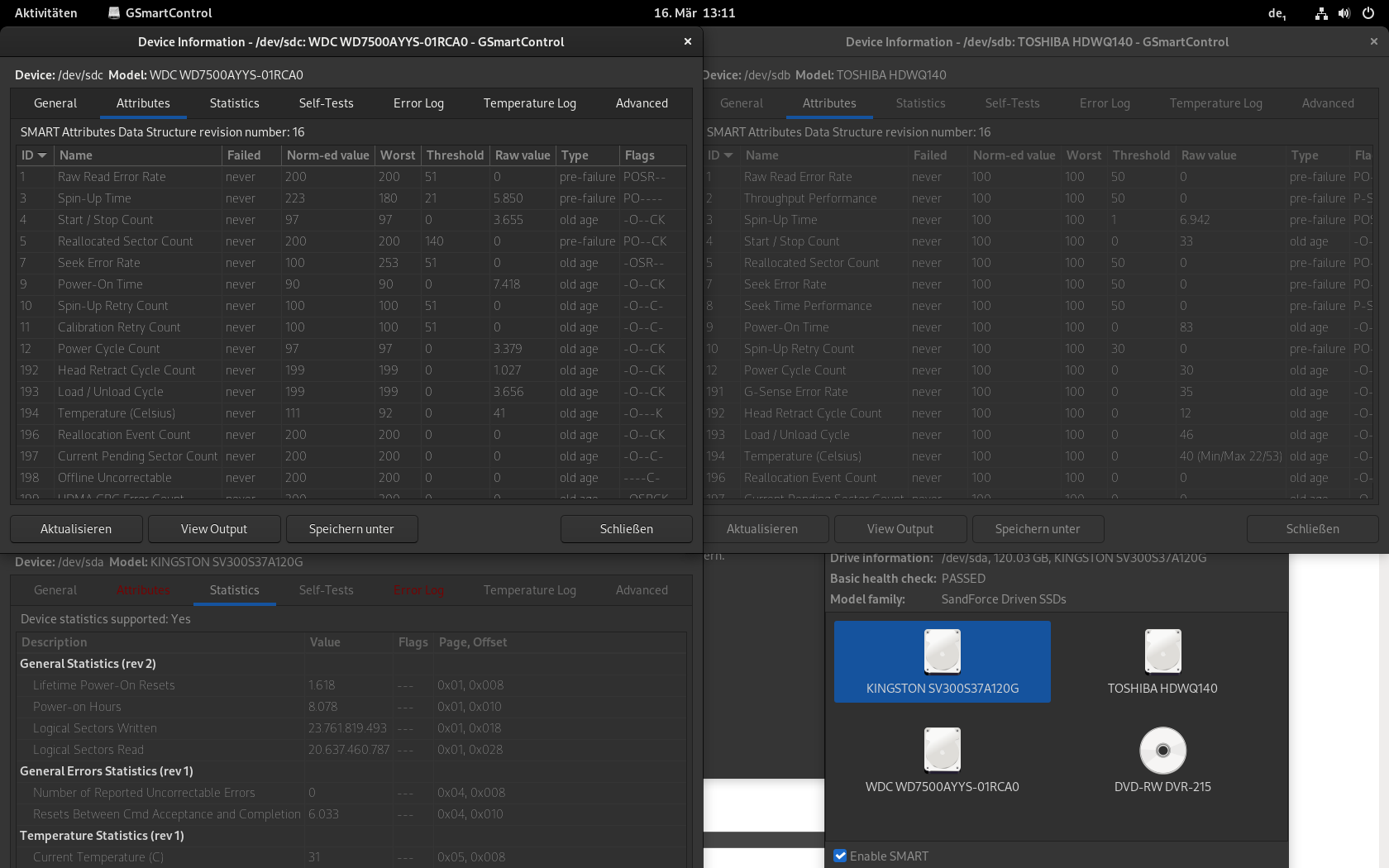Sort KINGSTON statistics by Description column
Image resolution: width=1389 pixels, height=868 pixels.
tap(160, 642)
